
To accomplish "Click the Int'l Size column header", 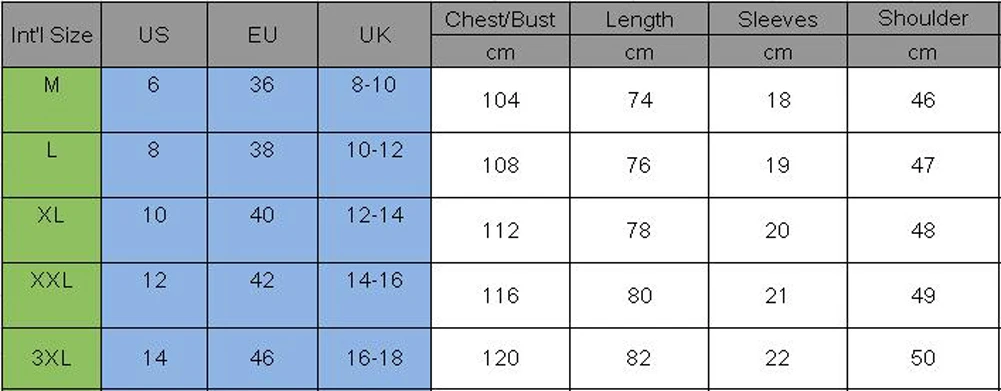I will (x=51, y=34).
